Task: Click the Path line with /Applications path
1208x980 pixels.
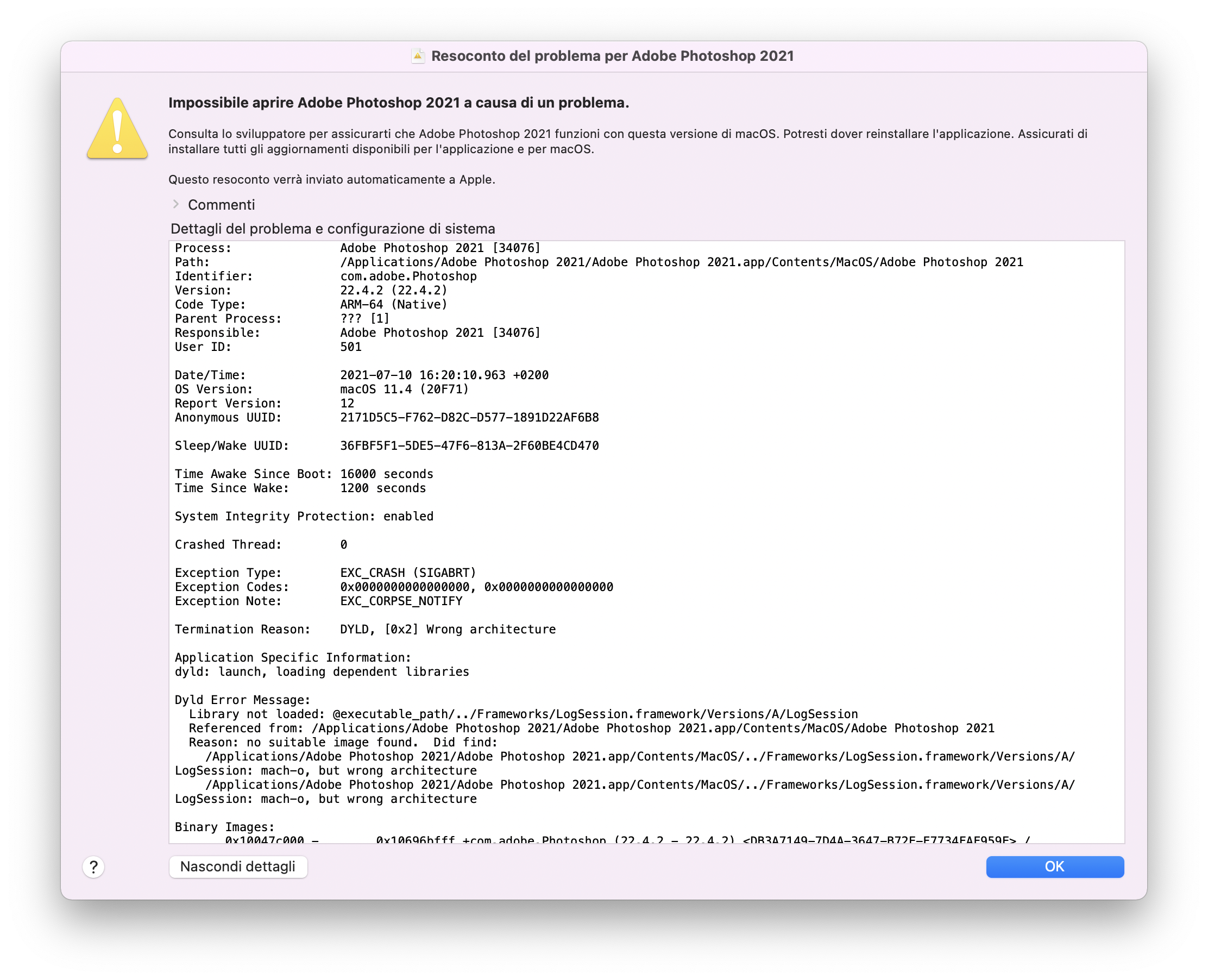Action: (599, 262)
